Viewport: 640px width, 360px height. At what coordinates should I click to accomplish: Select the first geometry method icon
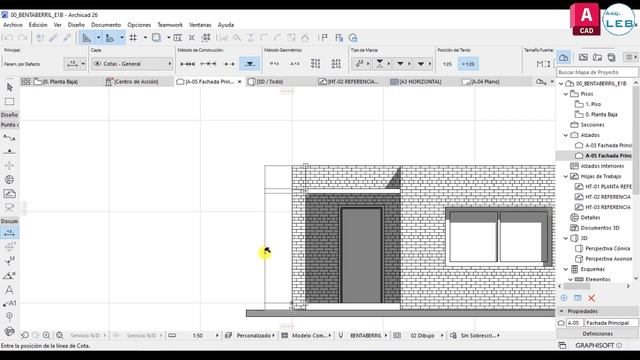274,64
